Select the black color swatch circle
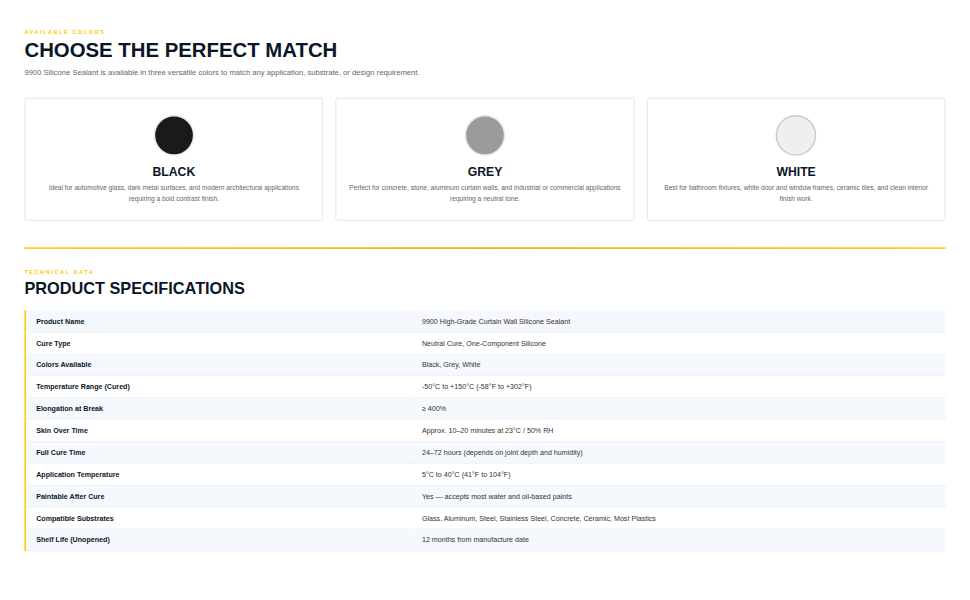 pos(174,135)
